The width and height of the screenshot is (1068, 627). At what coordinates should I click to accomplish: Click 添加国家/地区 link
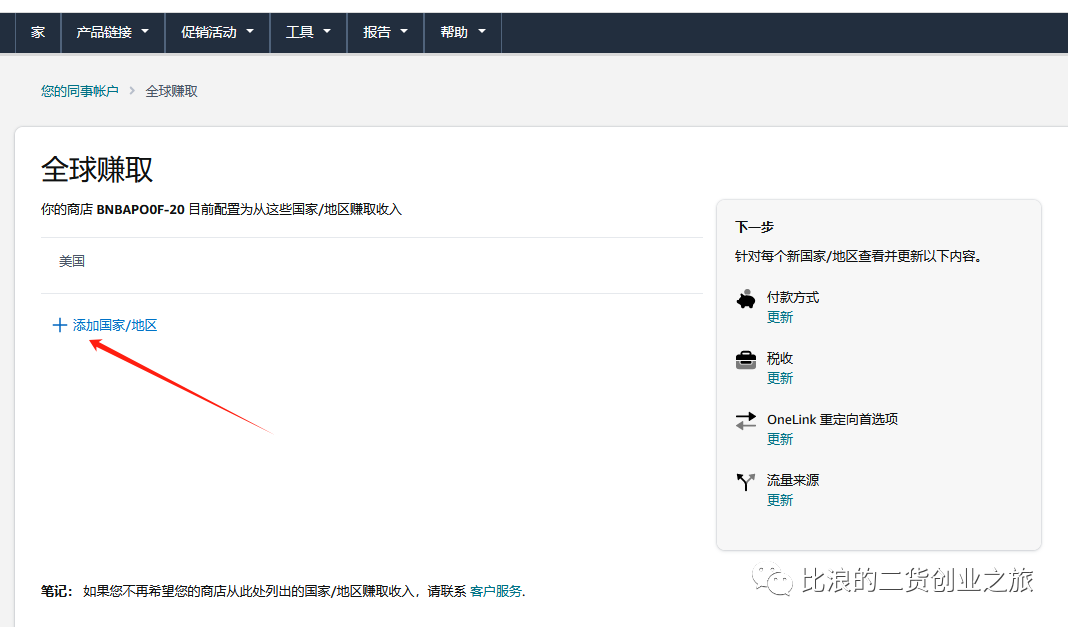[x=115, y=325]
